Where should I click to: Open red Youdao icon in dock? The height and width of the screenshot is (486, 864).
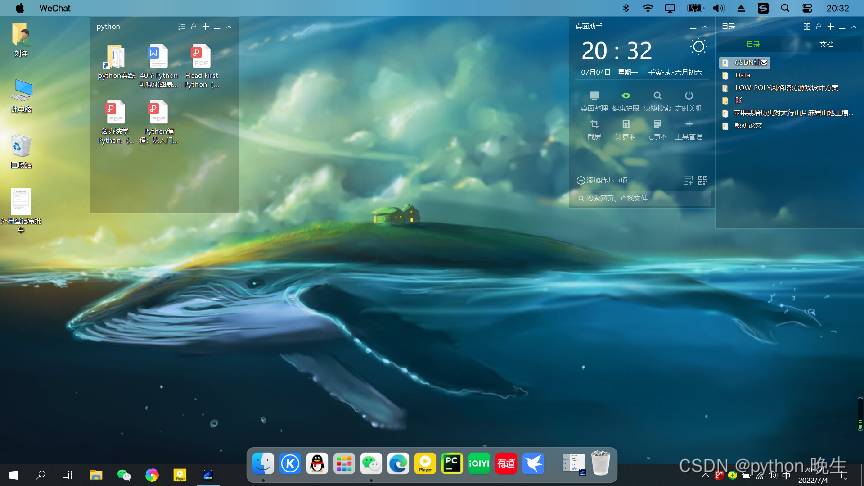click(x=506, y=463)
